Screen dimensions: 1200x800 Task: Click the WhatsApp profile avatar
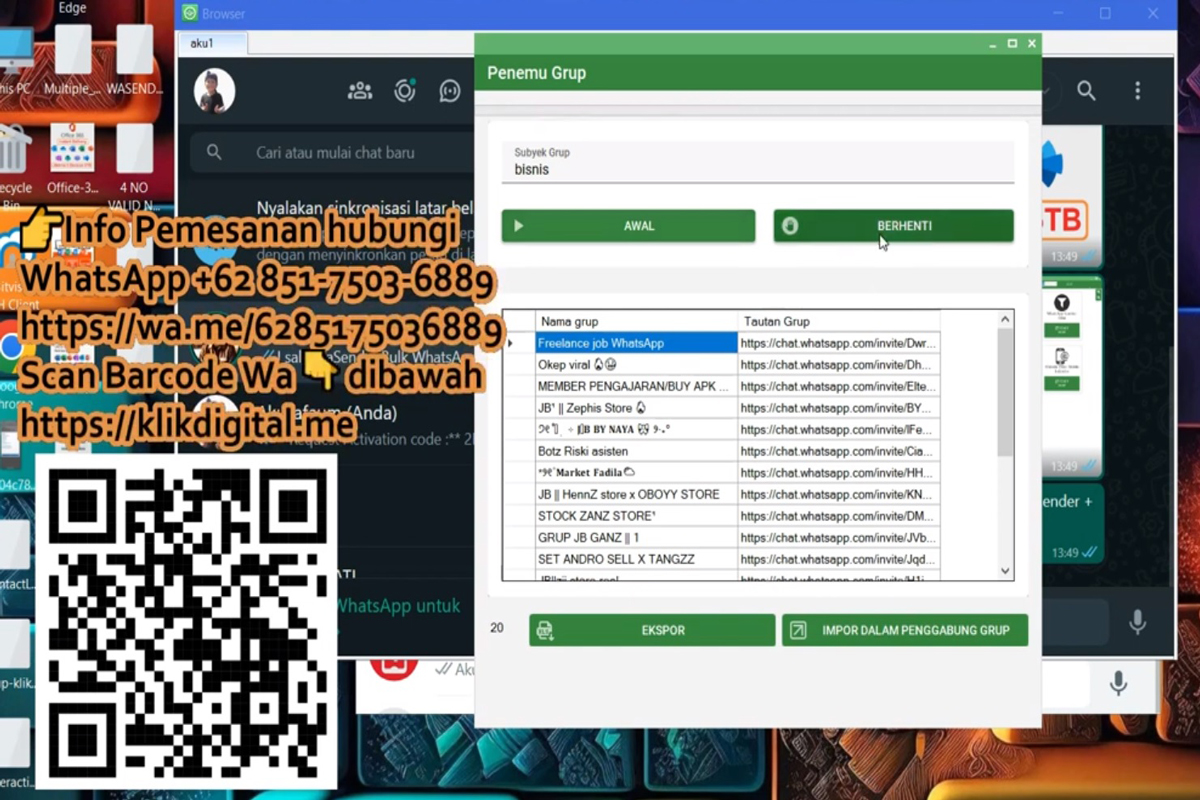214,91
